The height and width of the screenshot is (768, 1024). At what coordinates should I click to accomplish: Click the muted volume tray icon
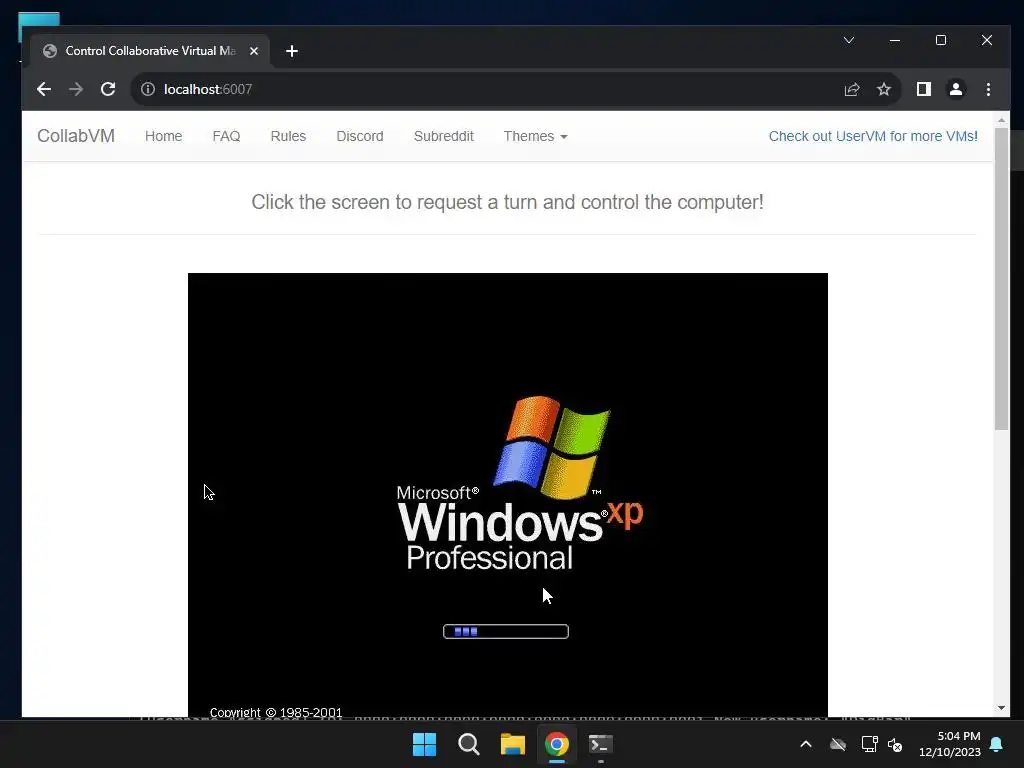[x=895, y=744]
